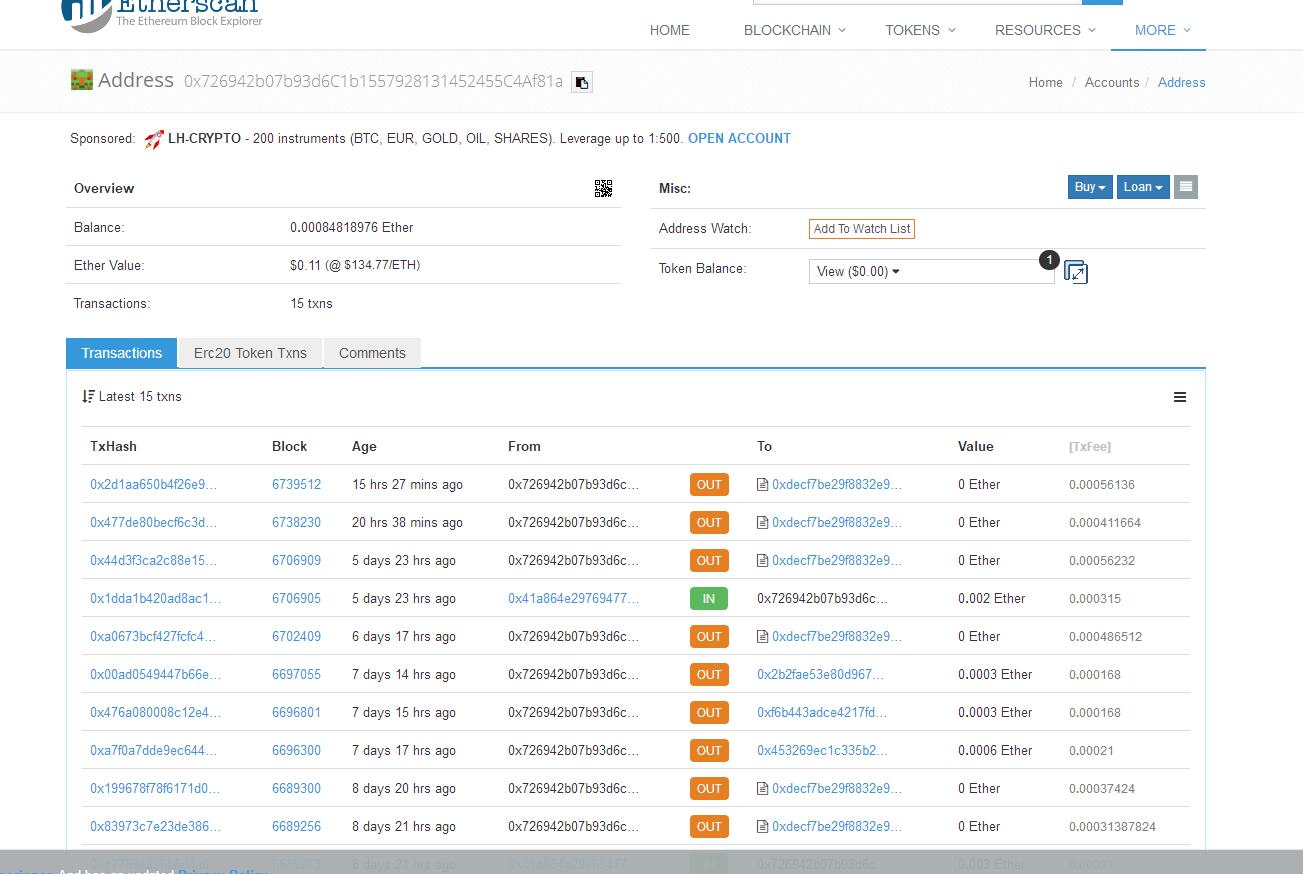Open the TOKENS menu dropdown
1303x874 pixels.
point(920,30)
